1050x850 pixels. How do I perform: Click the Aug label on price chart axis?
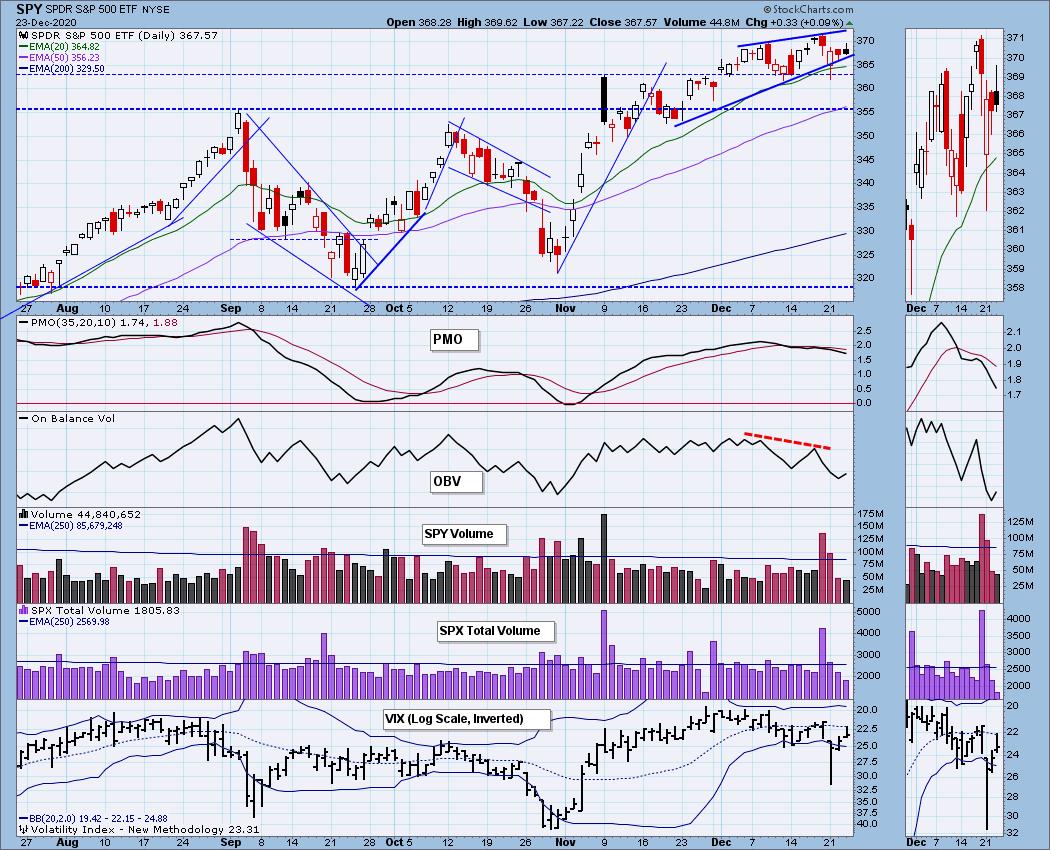click(67, 309)
